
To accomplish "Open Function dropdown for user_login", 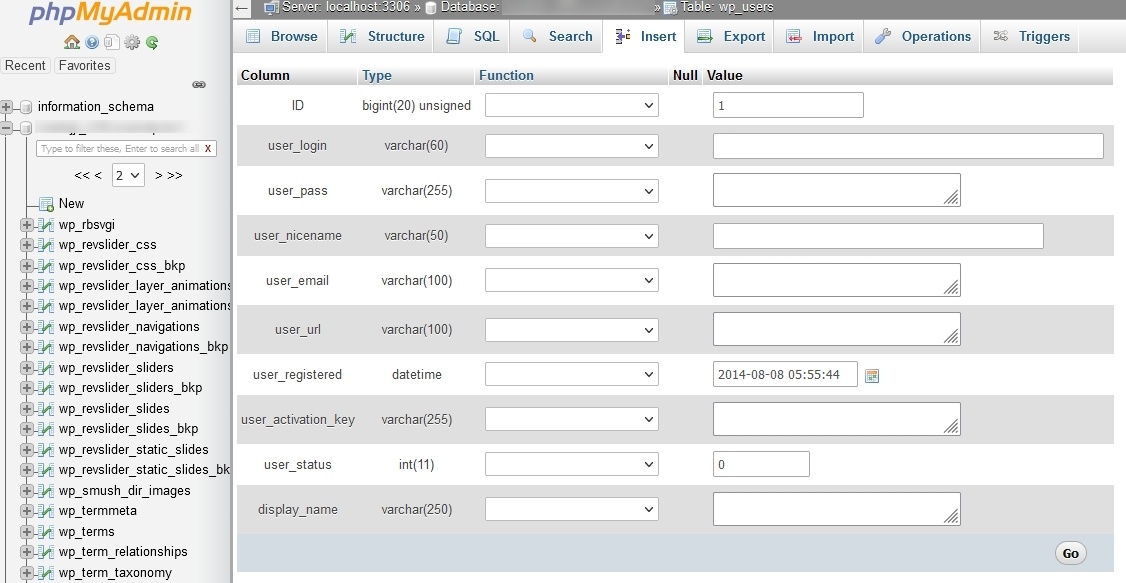I will pyautogui.click(x=572, y=146).
